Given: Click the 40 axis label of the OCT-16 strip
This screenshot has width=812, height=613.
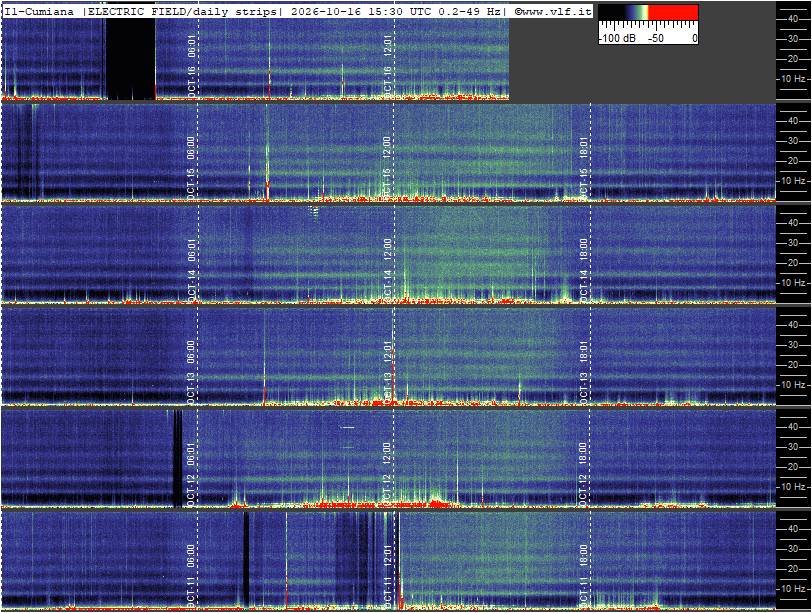Looking at the screenshot, I should coord(792,19).
